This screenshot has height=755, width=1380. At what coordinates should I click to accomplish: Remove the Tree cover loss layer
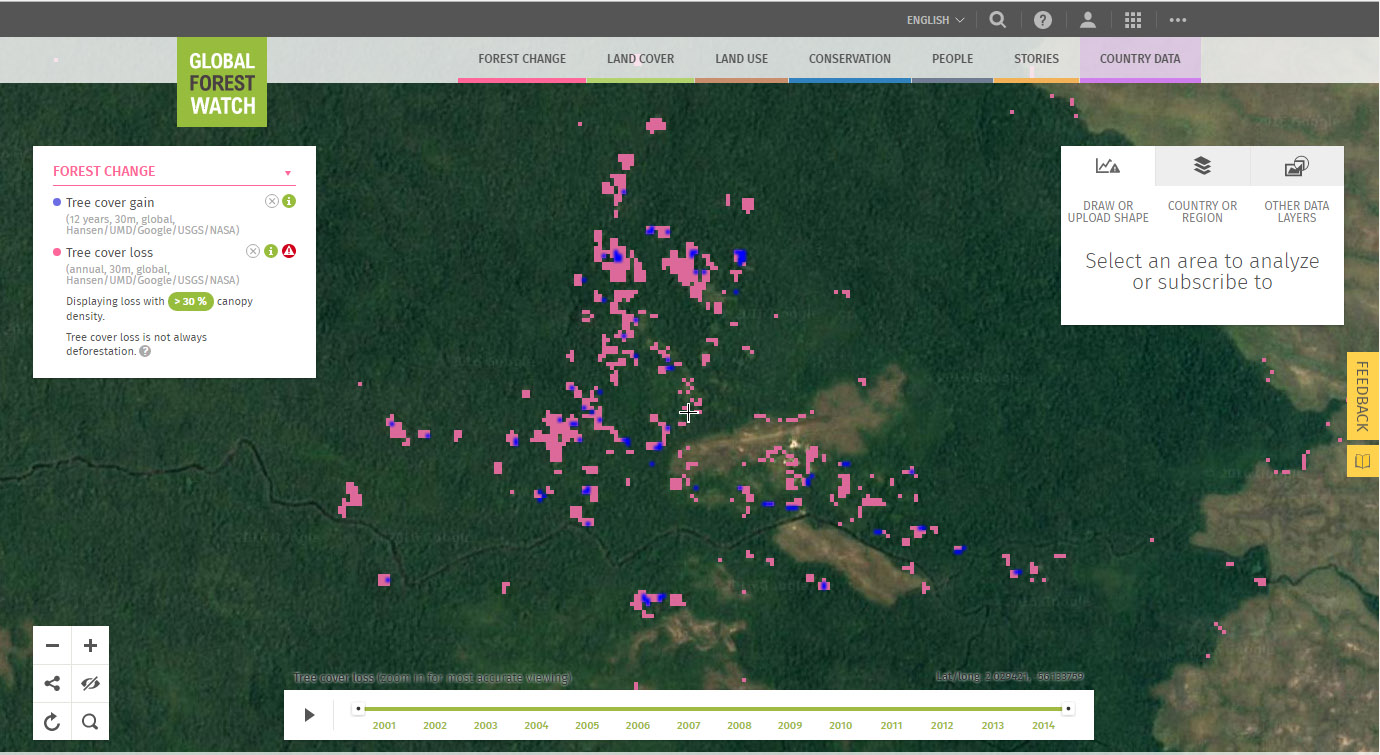click(x=252, y=251)
